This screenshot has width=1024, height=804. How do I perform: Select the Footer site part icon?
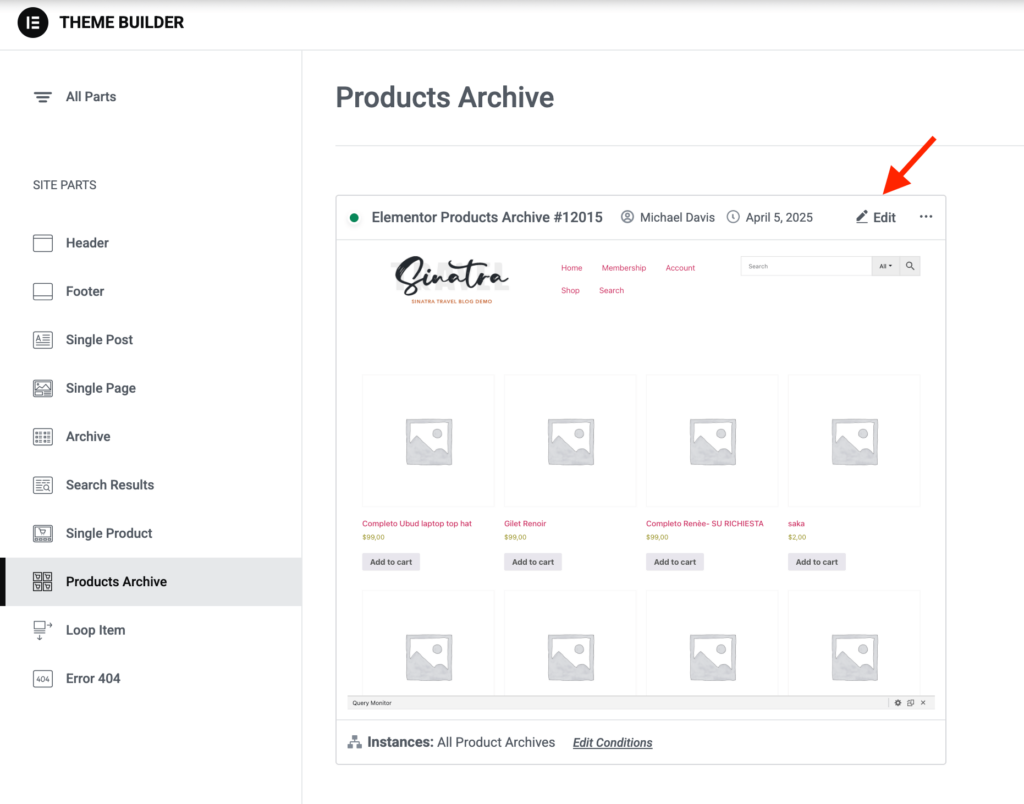coord(42,291)
